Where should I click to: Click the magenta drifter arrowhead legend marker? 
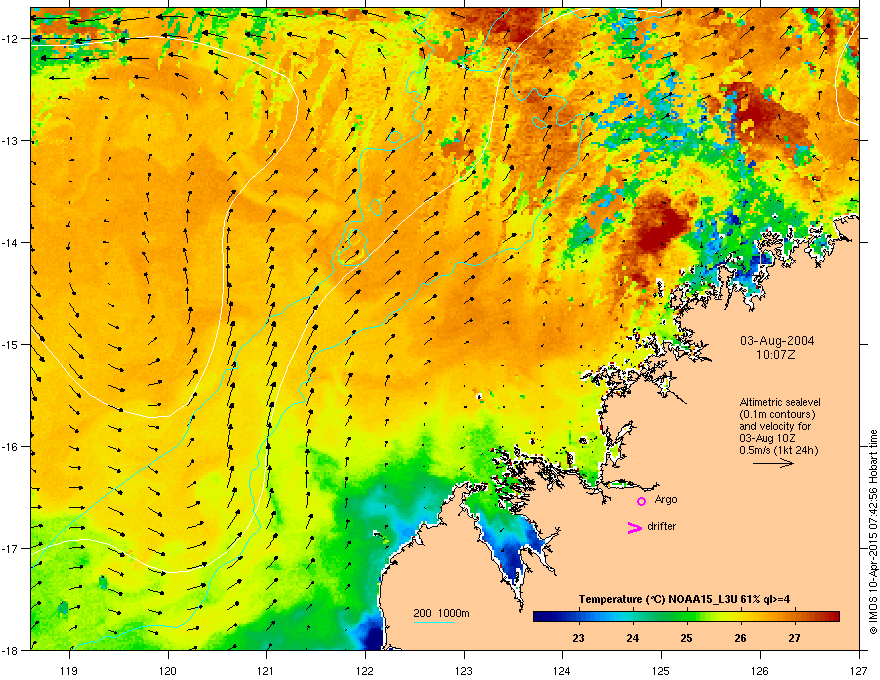pos(635,527)
